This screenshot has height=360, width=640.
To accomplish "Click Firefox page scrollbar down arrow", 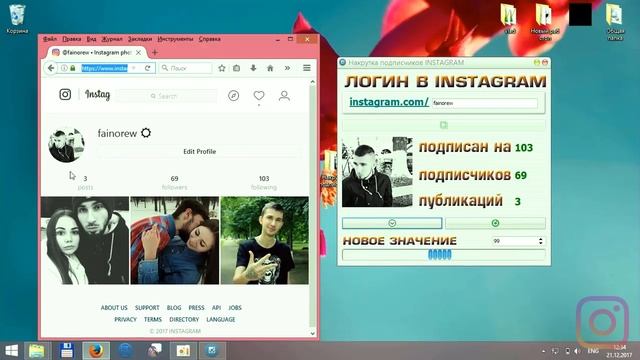I will (x=313, y=333).
